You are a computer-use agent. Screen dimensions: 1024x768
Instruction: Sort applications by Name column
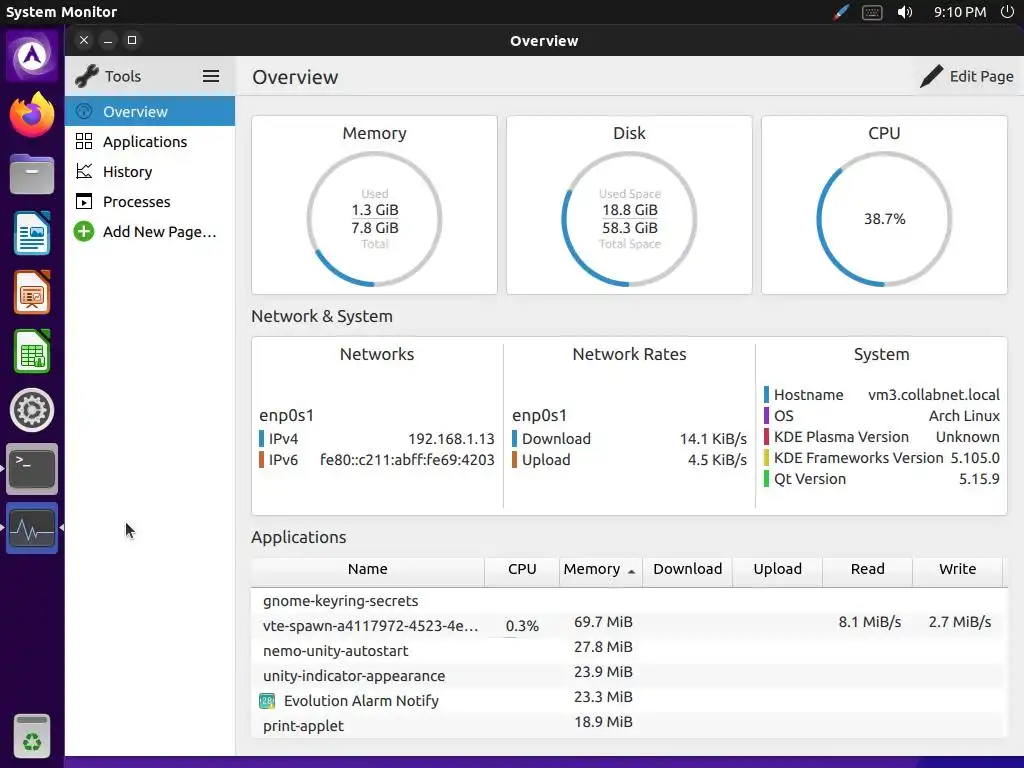(x=368, y=569)
